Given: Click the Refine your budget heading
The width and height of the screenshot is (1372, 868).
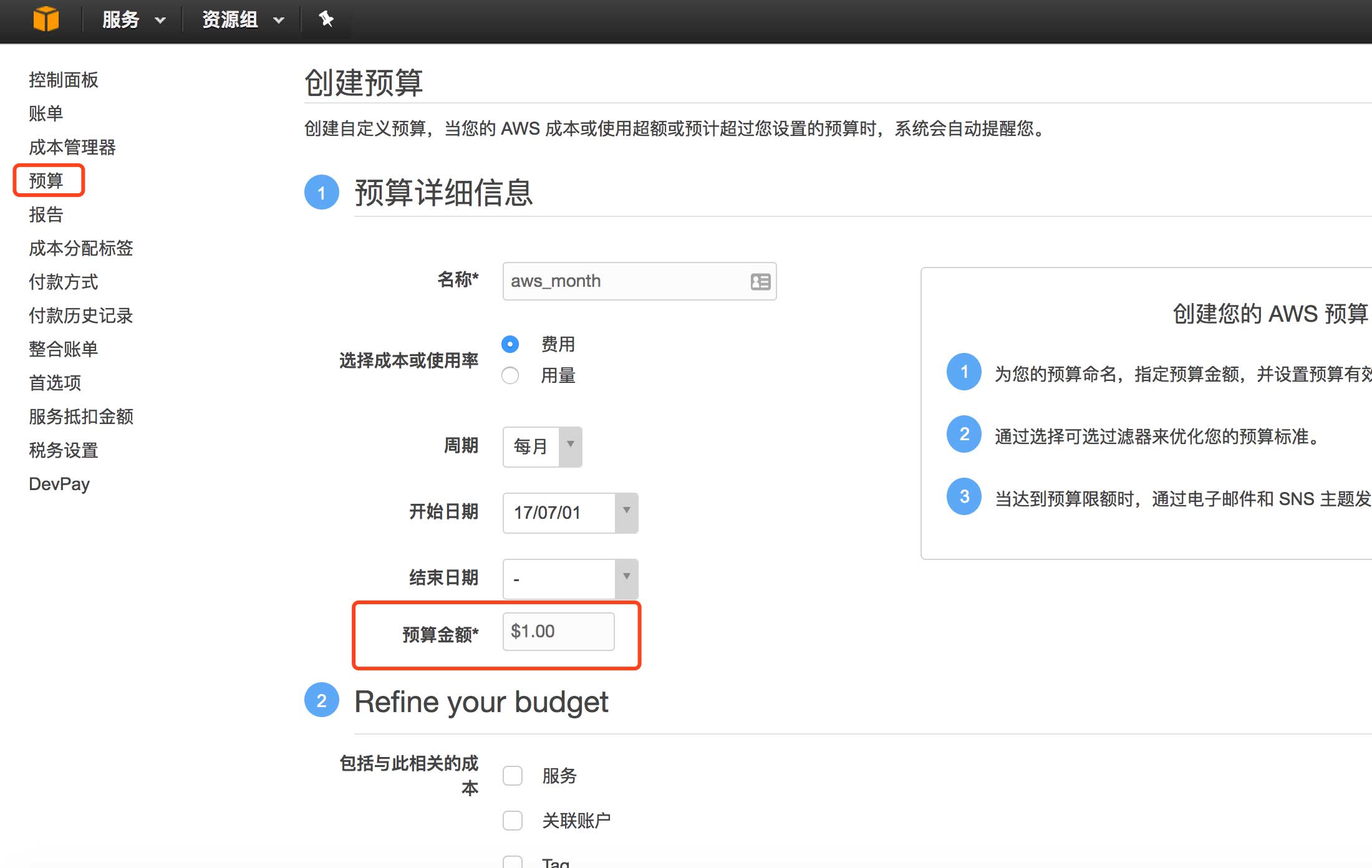Looking at the screenshot, I should click(481, 702).
